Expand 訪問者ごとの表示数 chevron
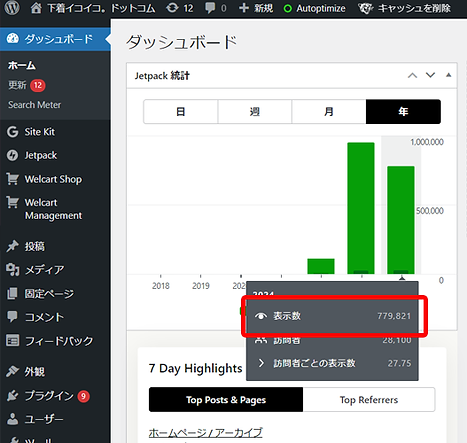This screenshot has width=467, height=443. pyautogui.click(x=261, y=363)
